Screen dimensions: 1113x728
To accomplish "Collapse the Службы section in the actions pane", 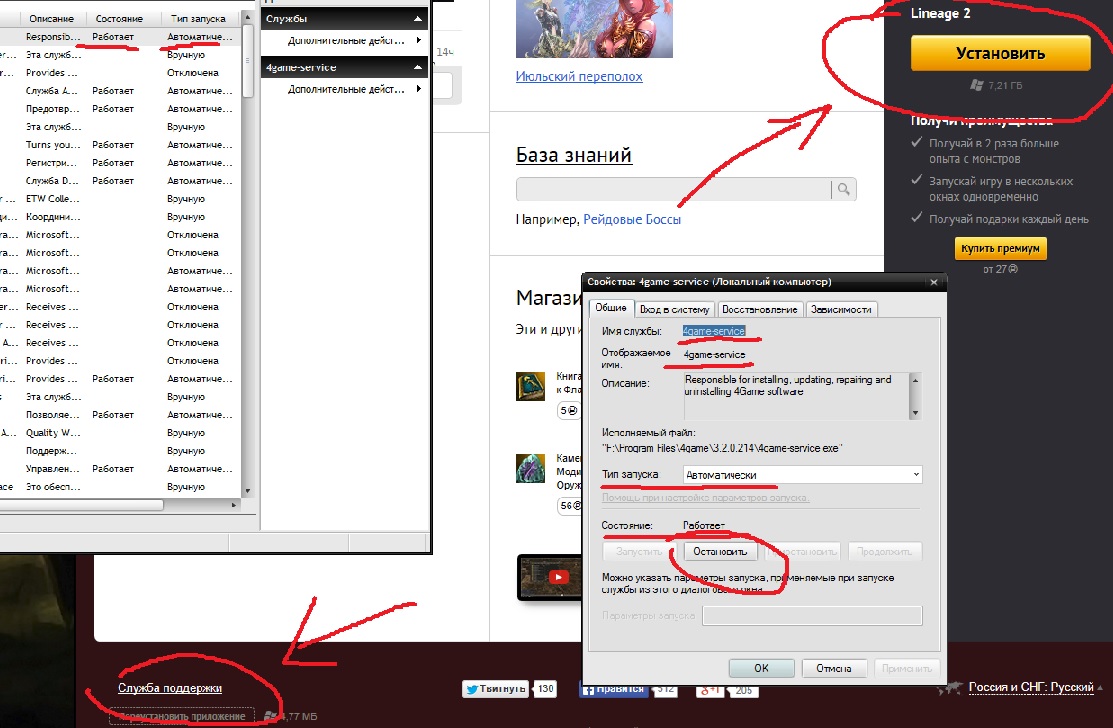I will pos(418,18).
